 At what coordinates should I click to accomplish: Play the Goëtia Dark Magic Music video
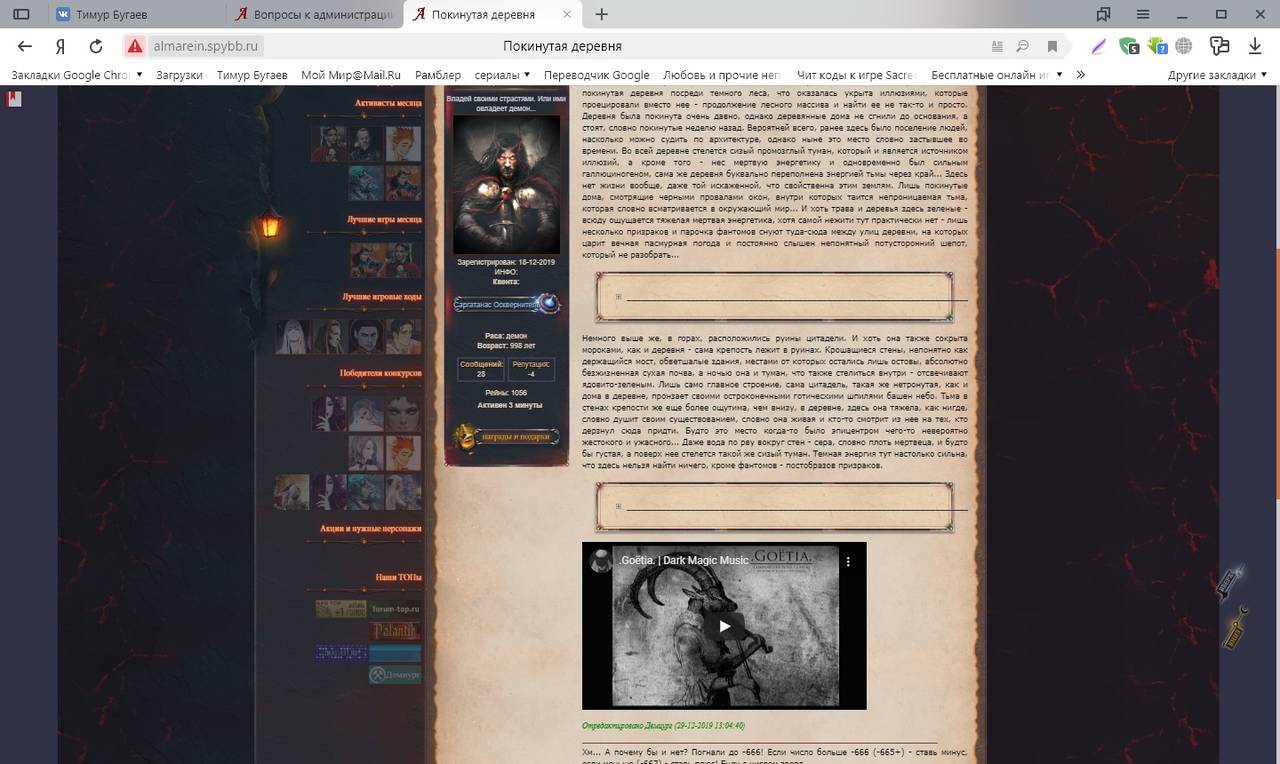(x=724, y=626)
